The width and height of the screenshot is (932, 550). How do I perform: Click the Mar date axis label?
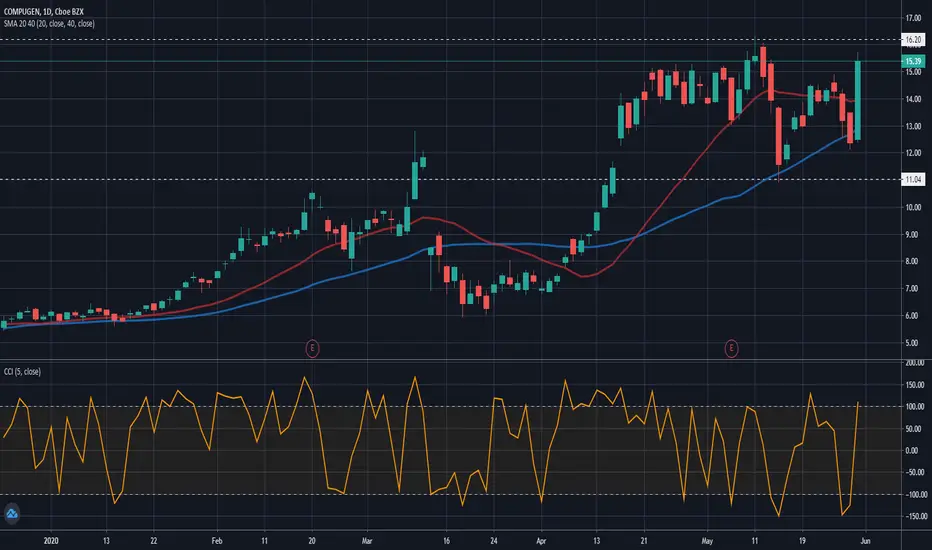coord(367,541)
